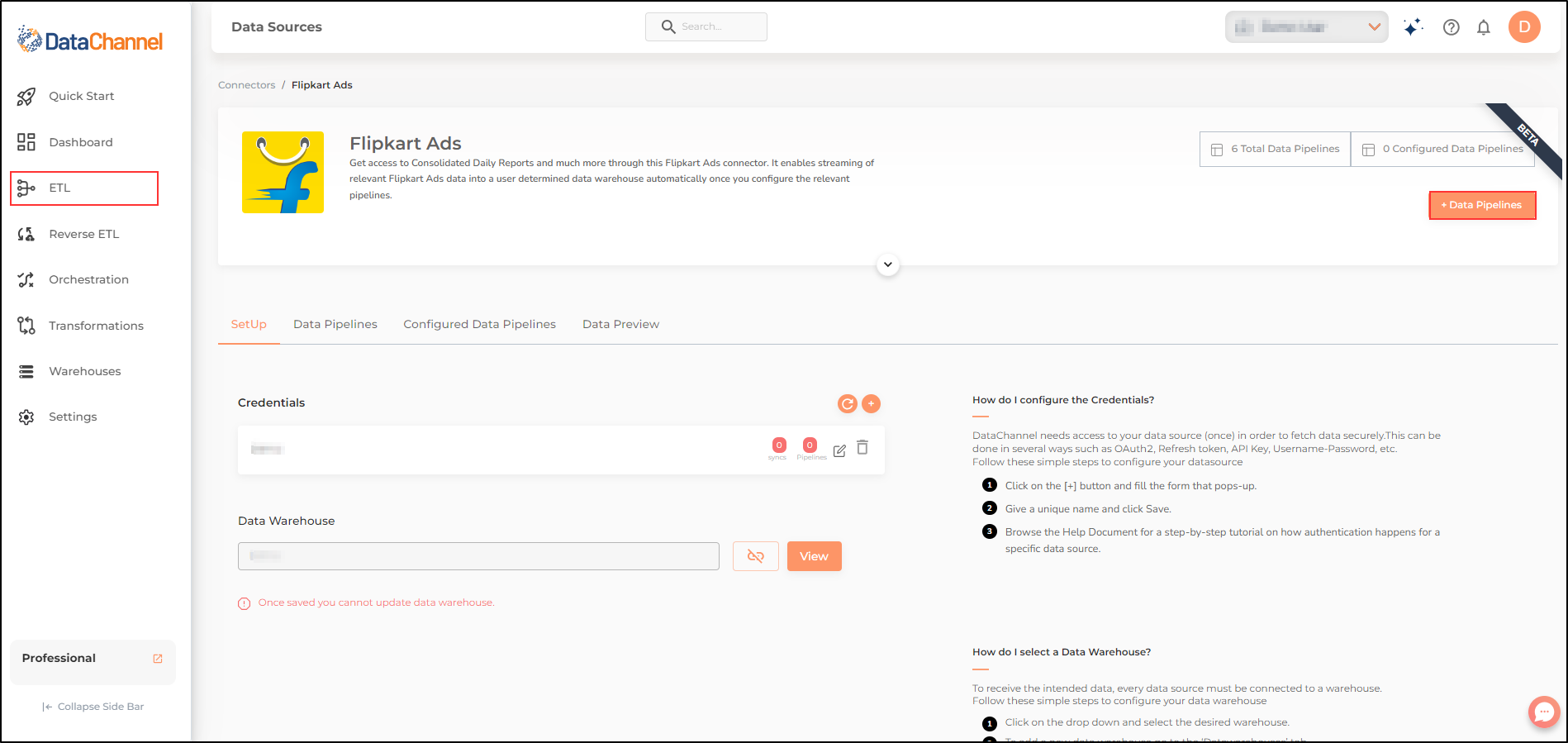1568x743 pixels.
Task: Click the Transformations icon
Action: pos(26,326)
